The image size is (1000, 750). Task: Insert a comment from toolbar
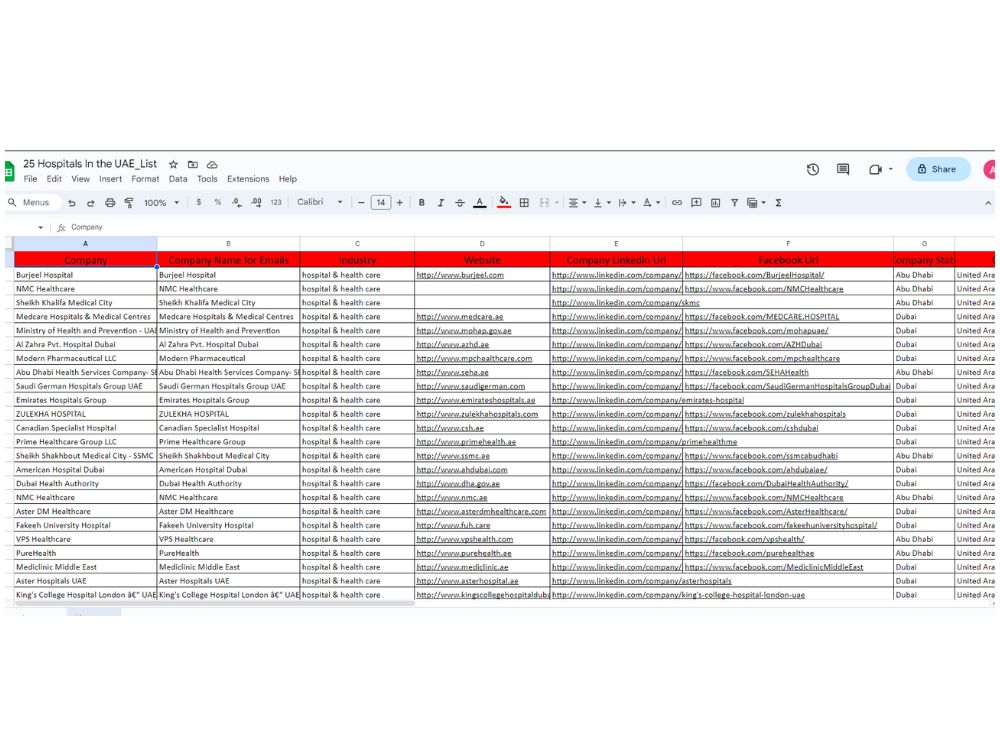click(x=696, y=203)
